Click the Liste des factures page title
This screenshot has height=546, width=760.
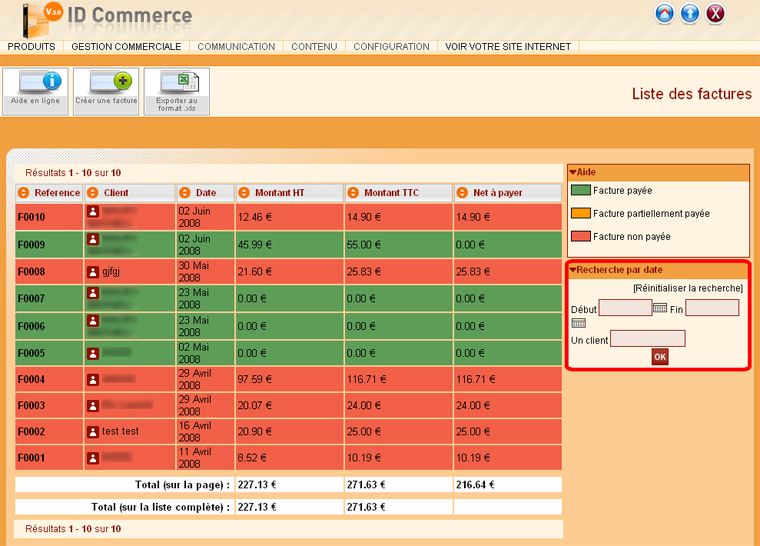[692, 94]
